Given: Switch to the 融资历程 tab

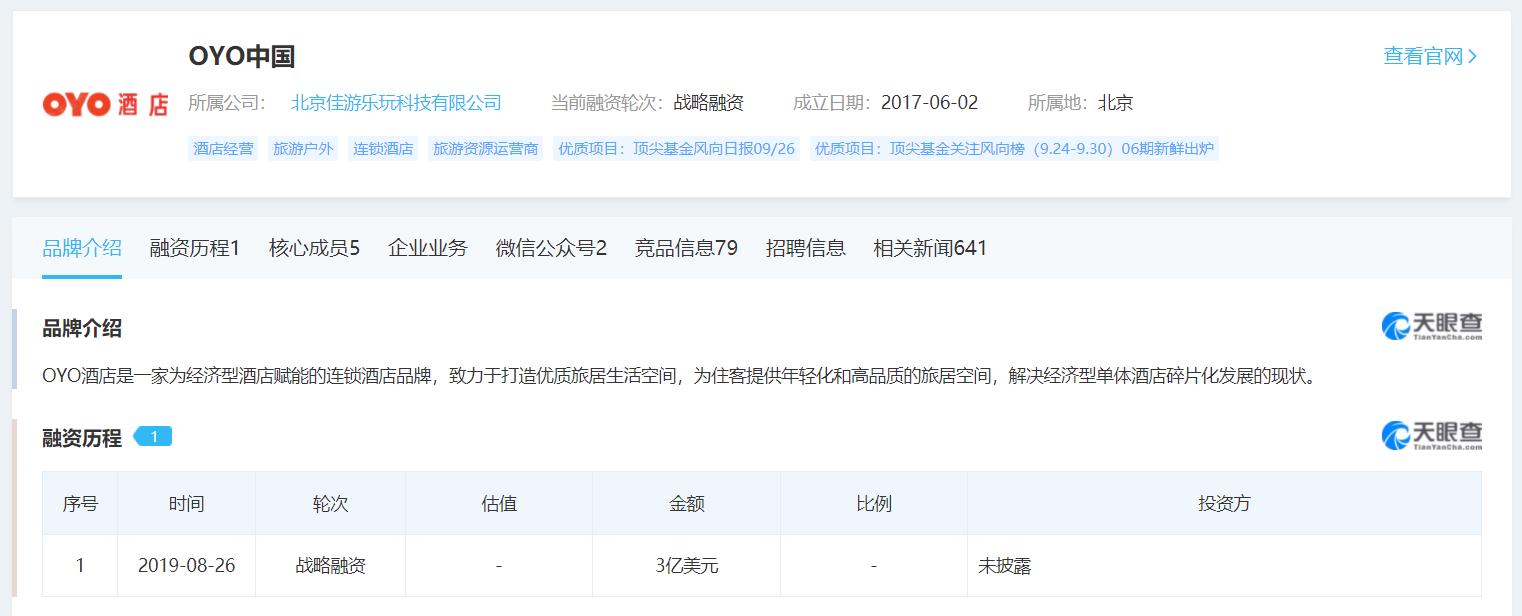Looking at the screenshot, I should click(x=193, y=248).
